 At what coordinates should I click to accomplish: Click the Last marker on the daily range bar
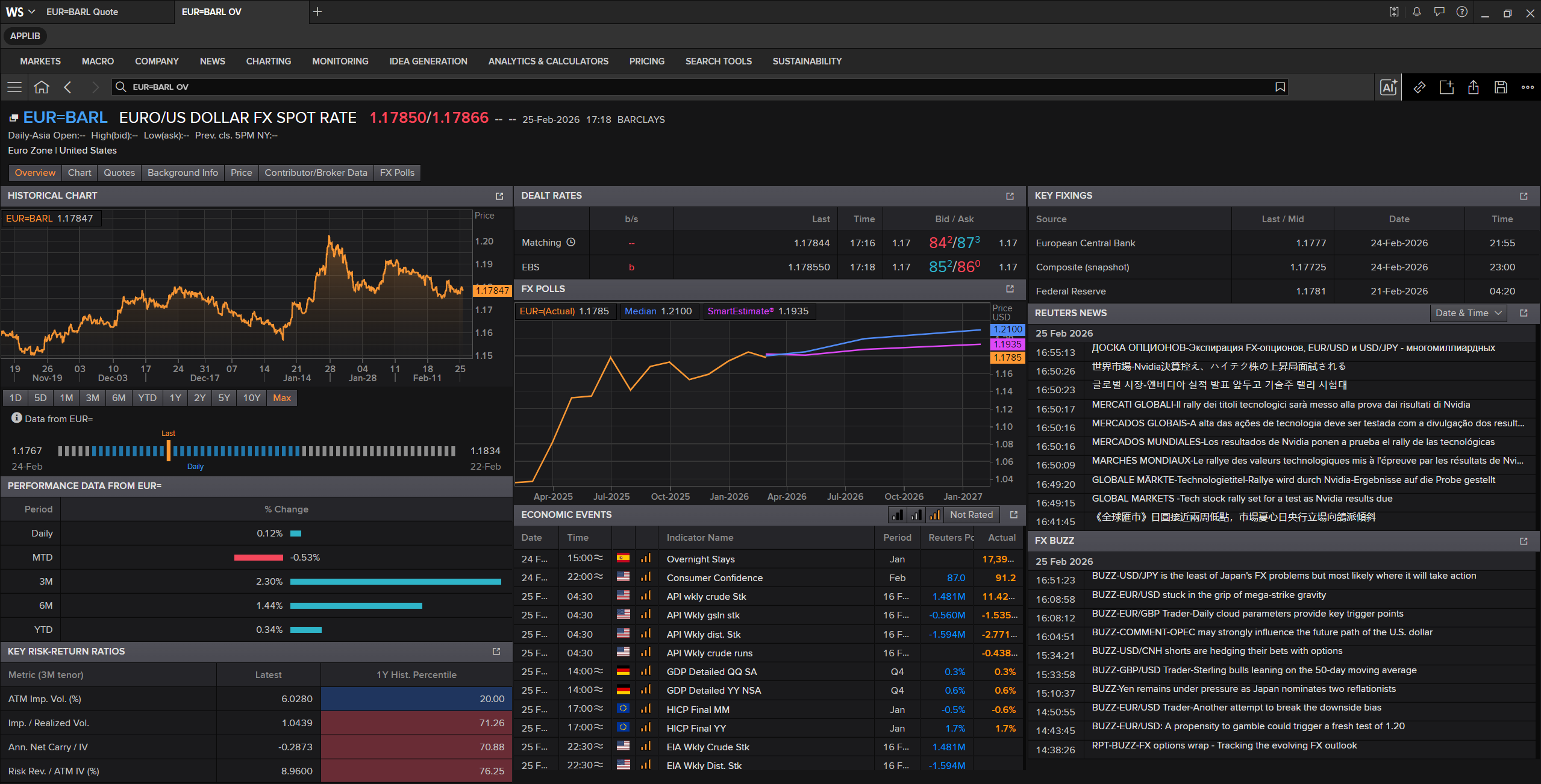coord(168,450)
